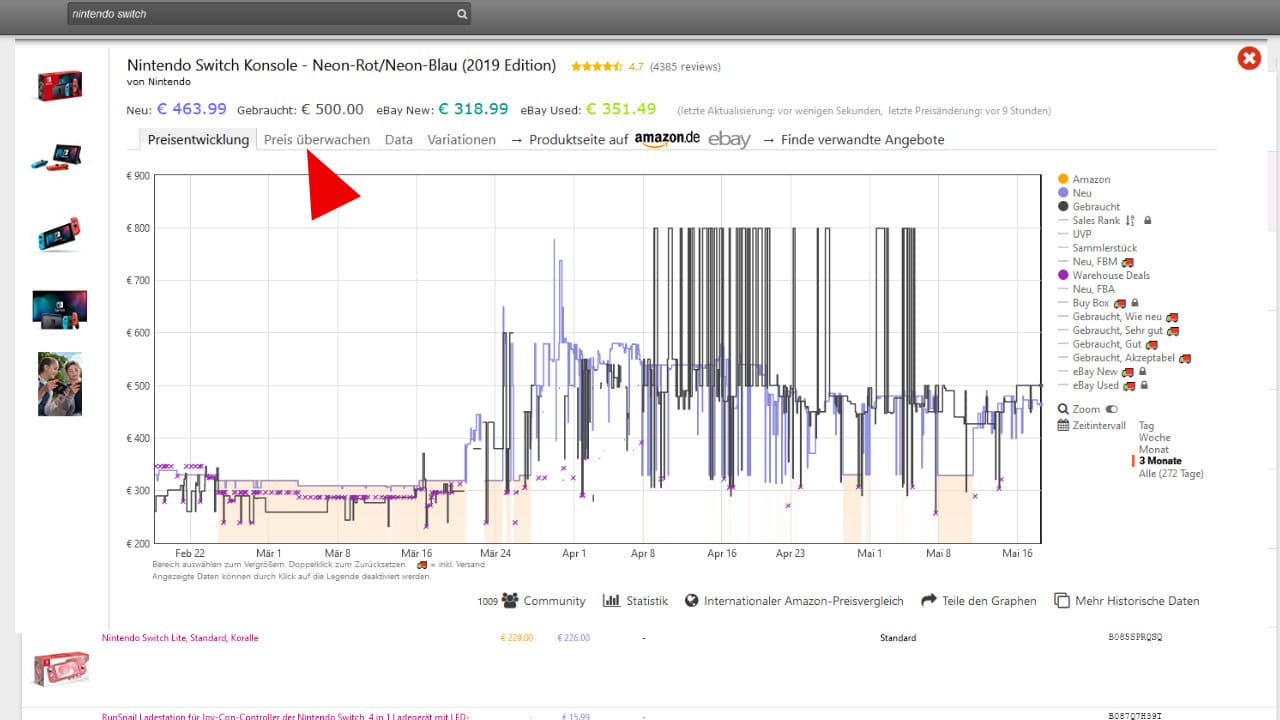Click the Zeitintervall calendar icon
The height and width of the screenshot is (720, 1280).
(1063, 425)
